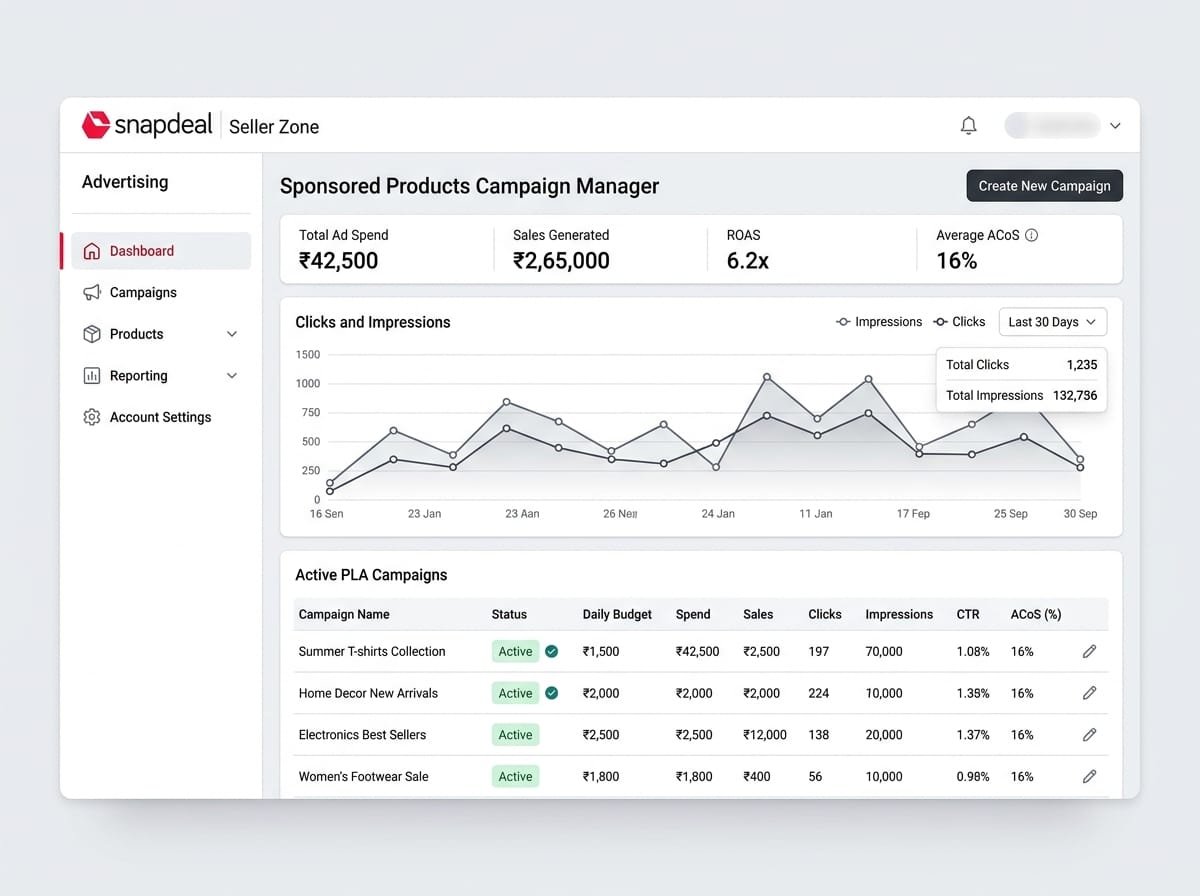Click the Active status of Women's Footwear Sale
The width and height of the screenshot is (1200, 896).
click(515, 776)
